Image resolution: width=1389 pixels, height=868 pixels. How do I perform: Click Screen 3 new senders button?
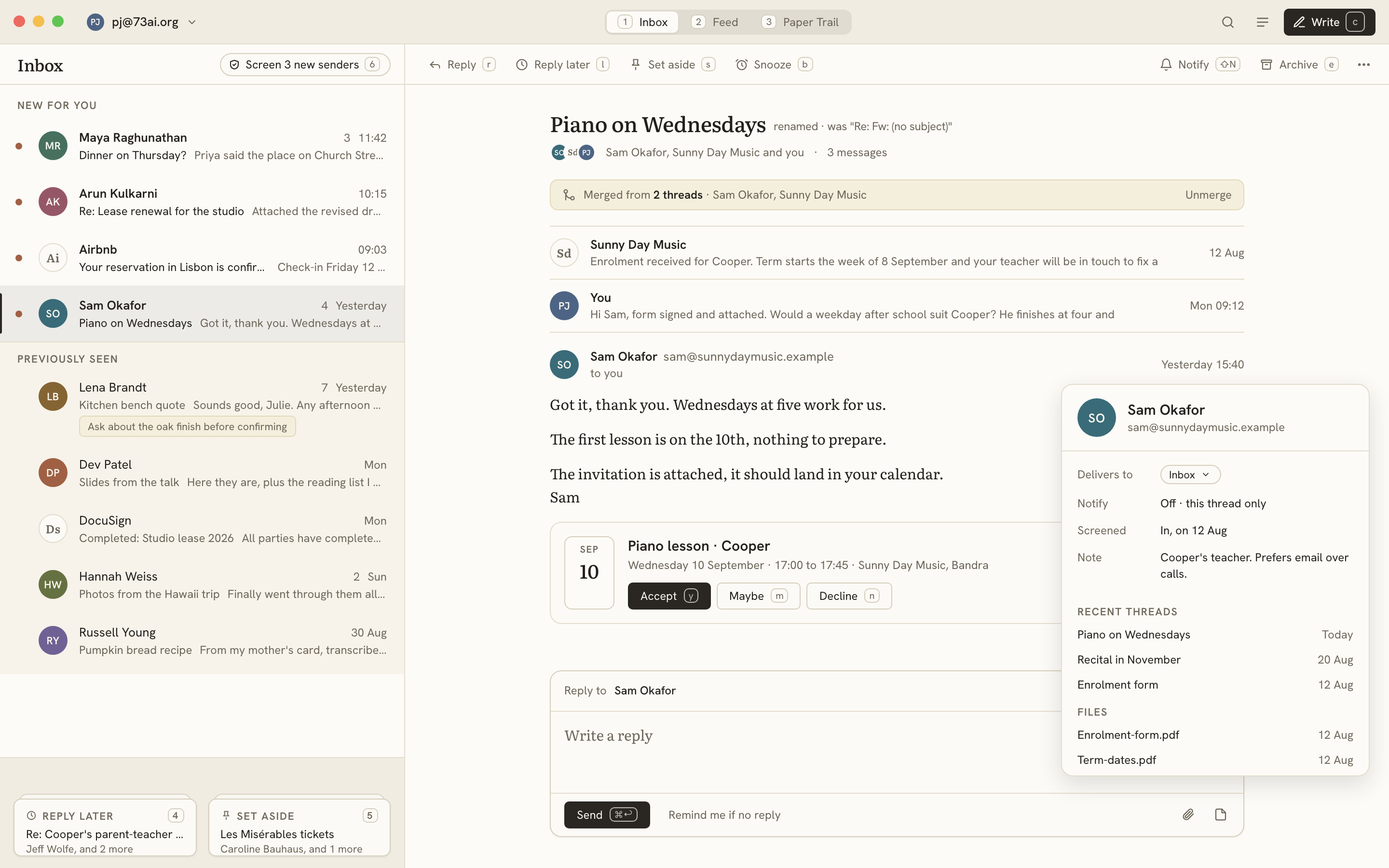pos(305,64)
